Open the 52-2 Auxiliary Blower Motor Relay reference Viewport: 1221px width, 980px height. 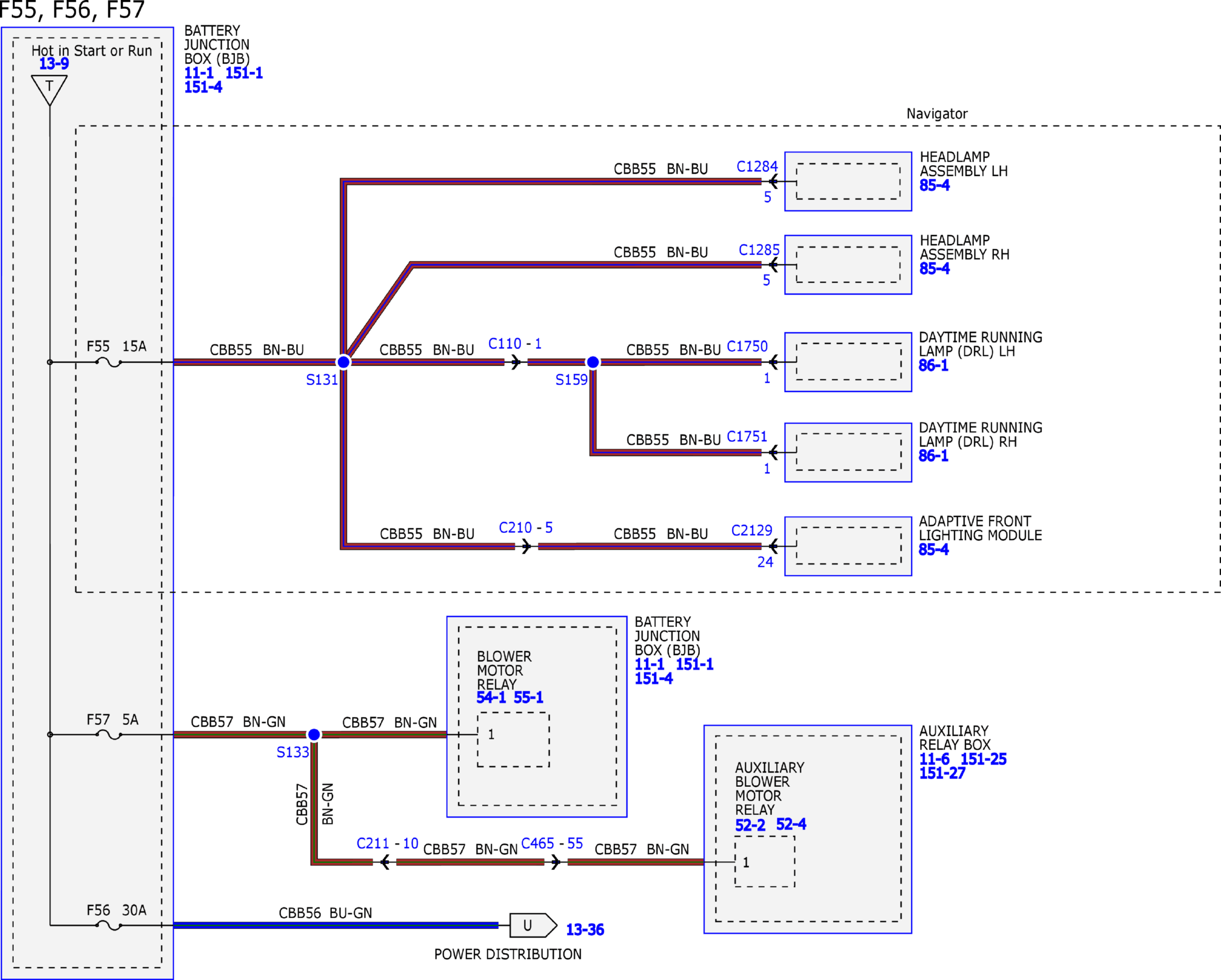(x=750, y=825)
